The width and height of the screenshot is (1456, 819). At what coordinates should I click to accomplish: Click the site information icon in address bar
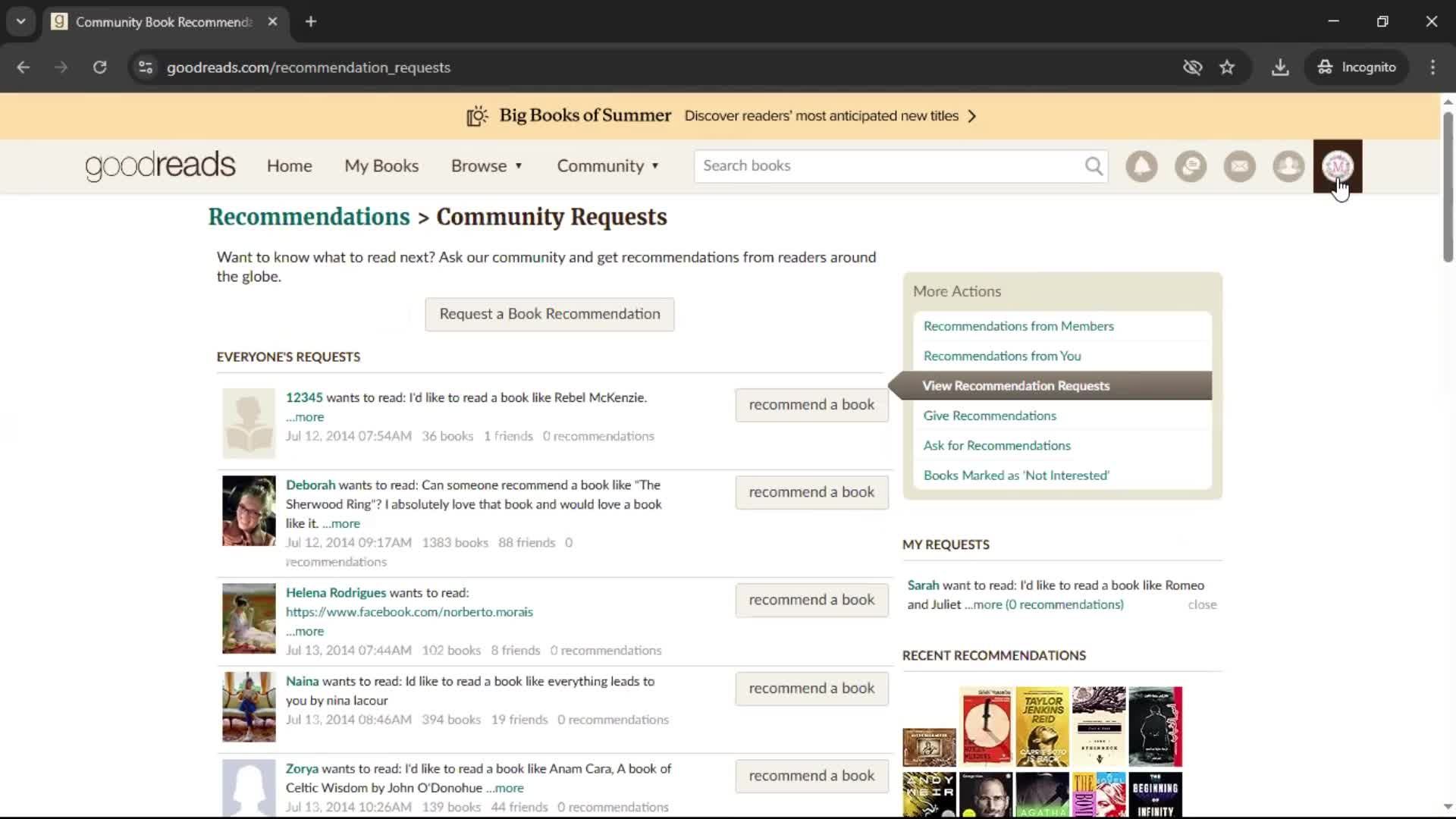(146, 67)
